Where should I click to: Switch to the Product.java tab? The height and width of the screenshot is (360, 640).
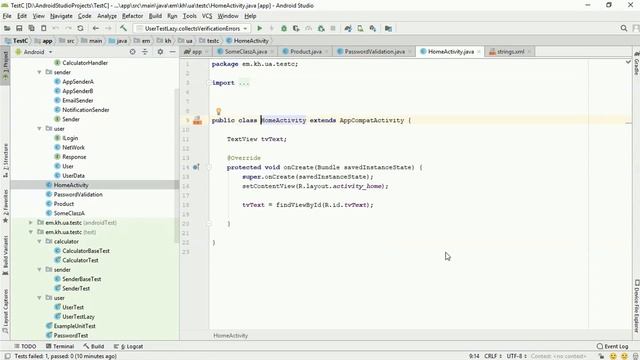[306, 51]
